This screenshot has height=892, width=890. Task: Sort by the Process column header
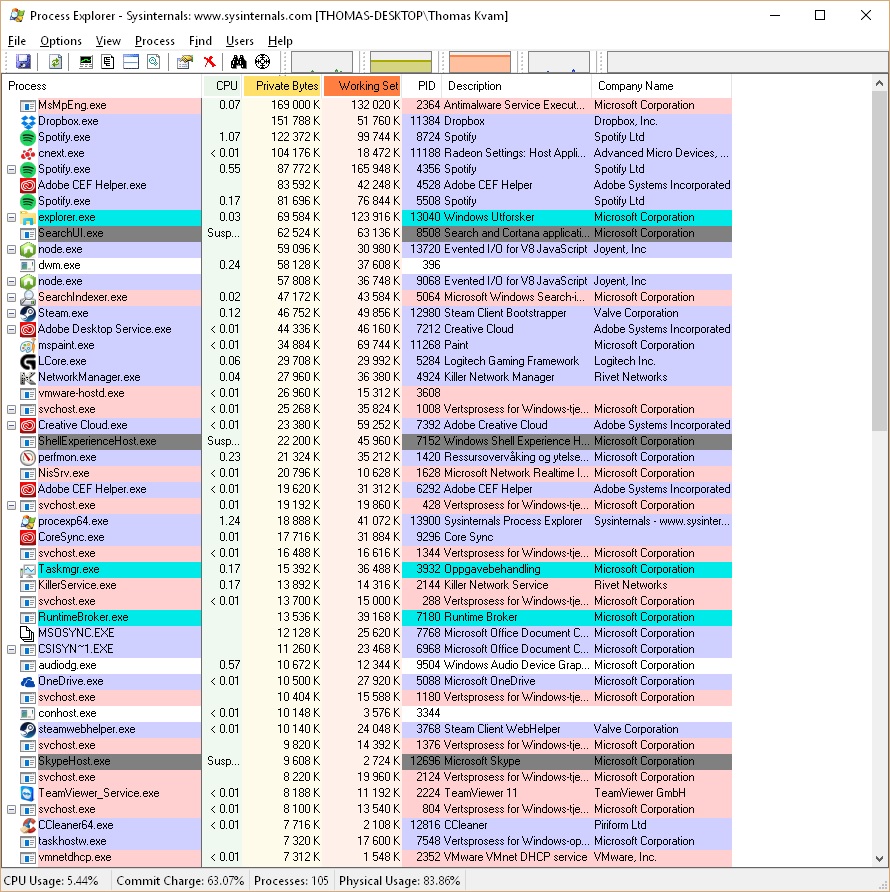click(x=102, y=86)
